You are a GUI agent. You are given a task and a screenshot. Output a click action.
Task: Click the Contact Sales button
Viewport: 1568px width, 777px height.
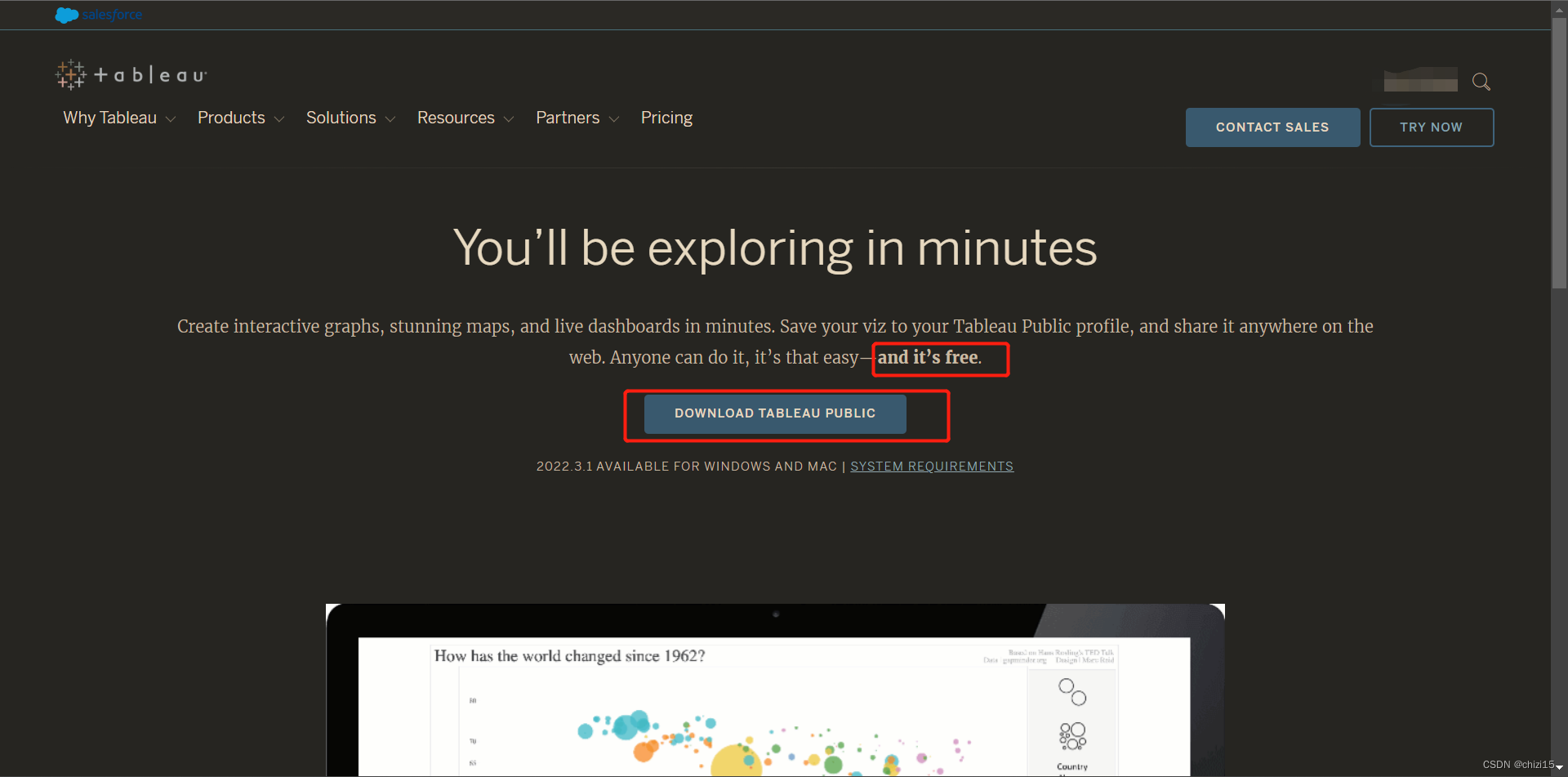click(x=1272, y=127)
